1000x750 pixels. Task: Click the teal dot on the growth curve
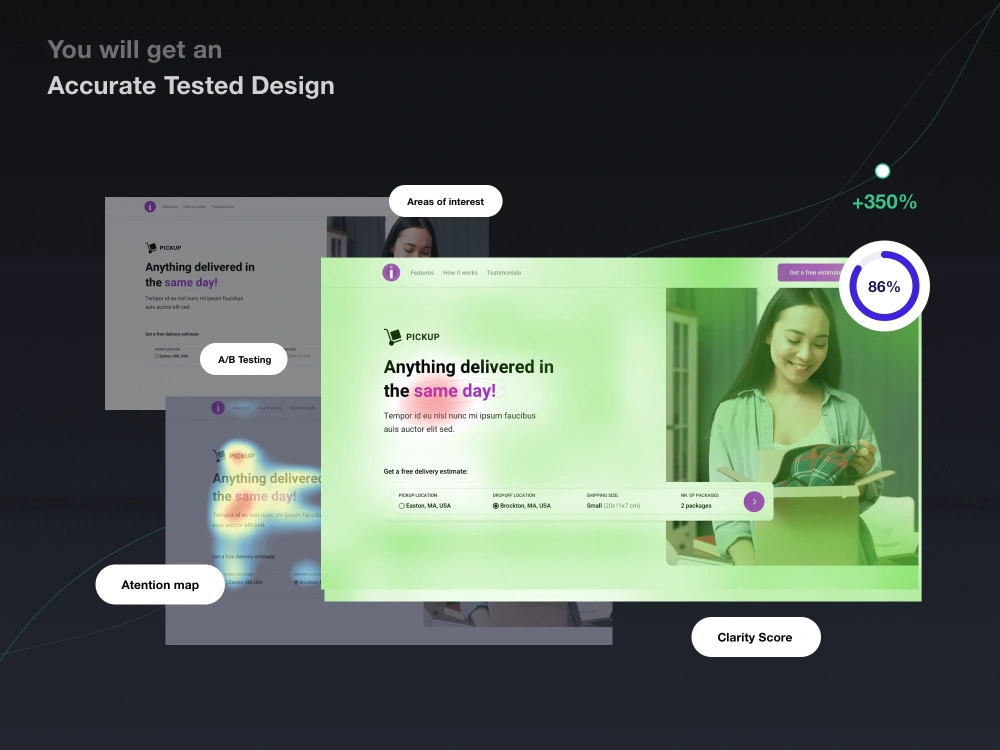(x=882, y=171)
